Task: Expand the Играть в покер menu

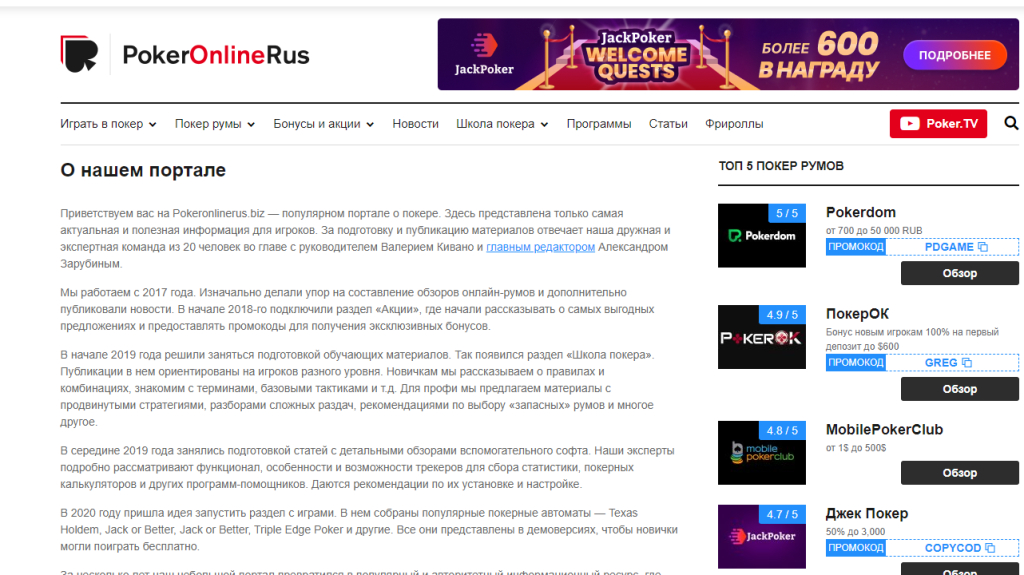Action: tap(108, 124)
